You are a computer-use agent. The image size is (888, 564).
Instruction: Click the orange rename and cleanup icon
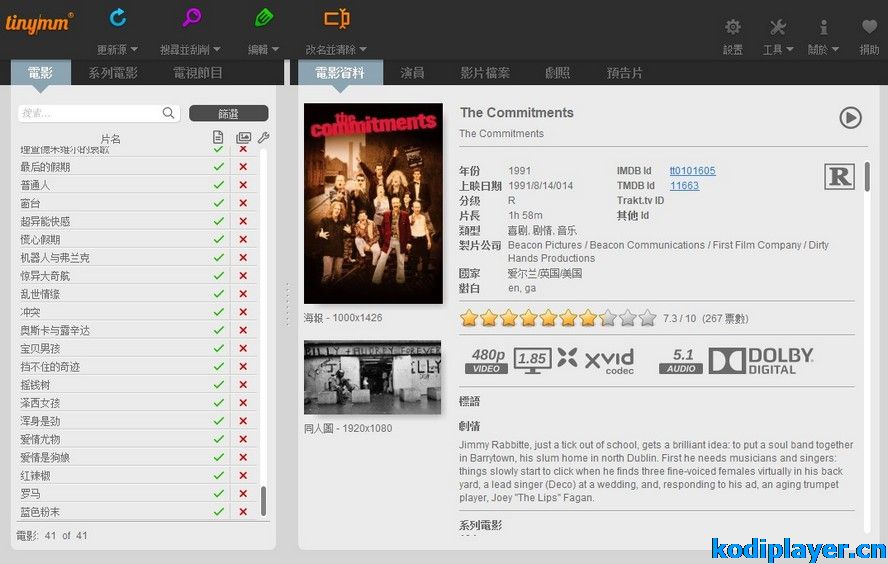336,19
